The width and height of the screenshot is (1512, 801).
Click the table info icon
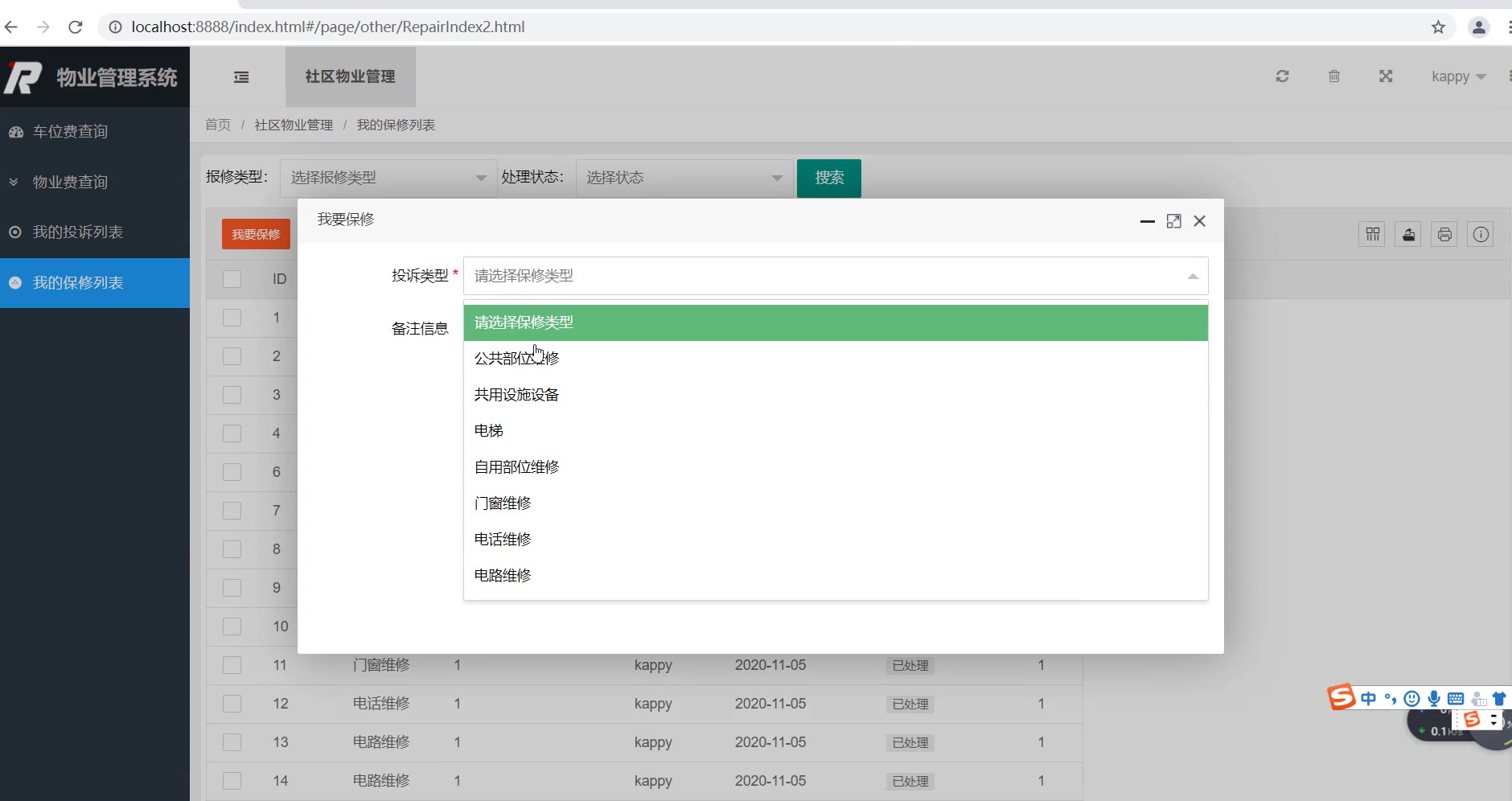1481,235
